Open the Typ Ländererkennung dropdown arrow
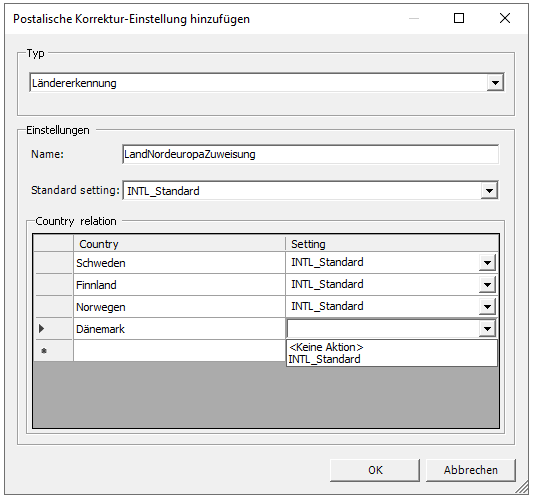This screenshot has width=535, height=501. pos(495,83)
